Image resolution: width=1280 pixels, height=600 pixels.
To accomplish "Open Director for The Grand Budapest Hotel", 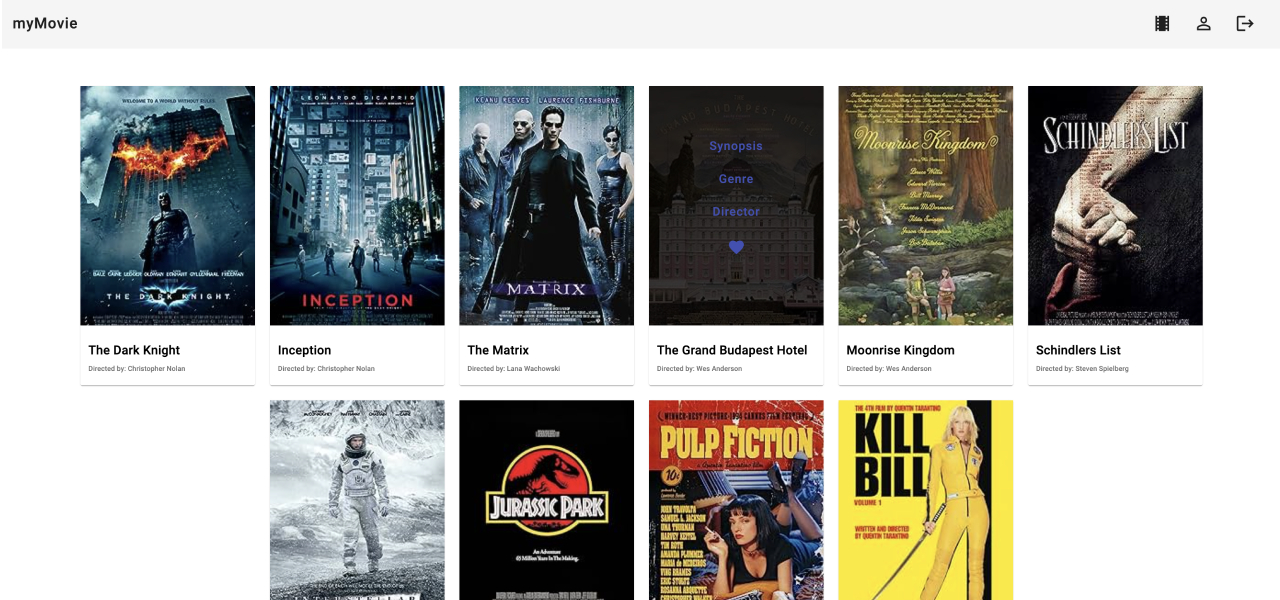I will (736, 212).
